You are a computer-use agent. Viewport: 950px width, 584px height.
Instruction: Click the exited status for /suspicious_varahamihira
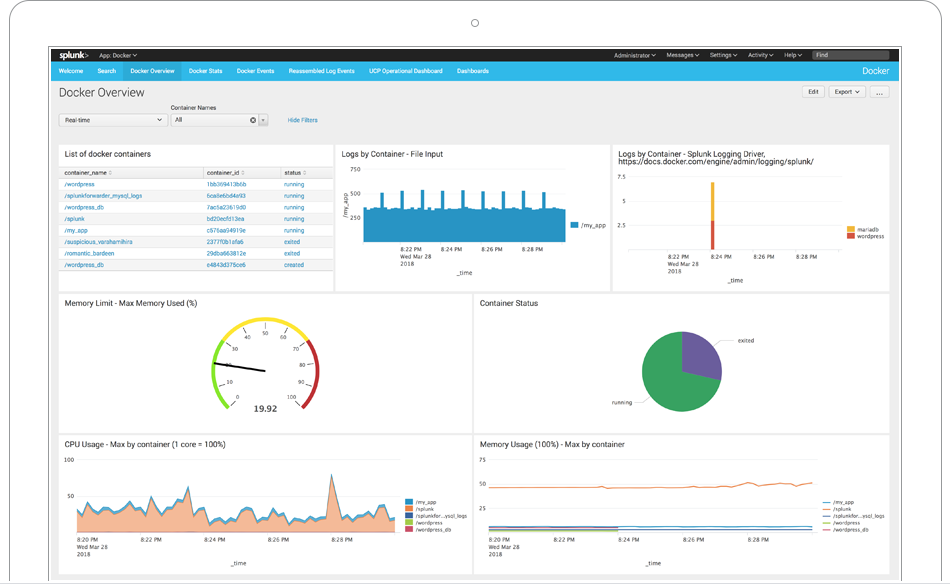(292, 242)
